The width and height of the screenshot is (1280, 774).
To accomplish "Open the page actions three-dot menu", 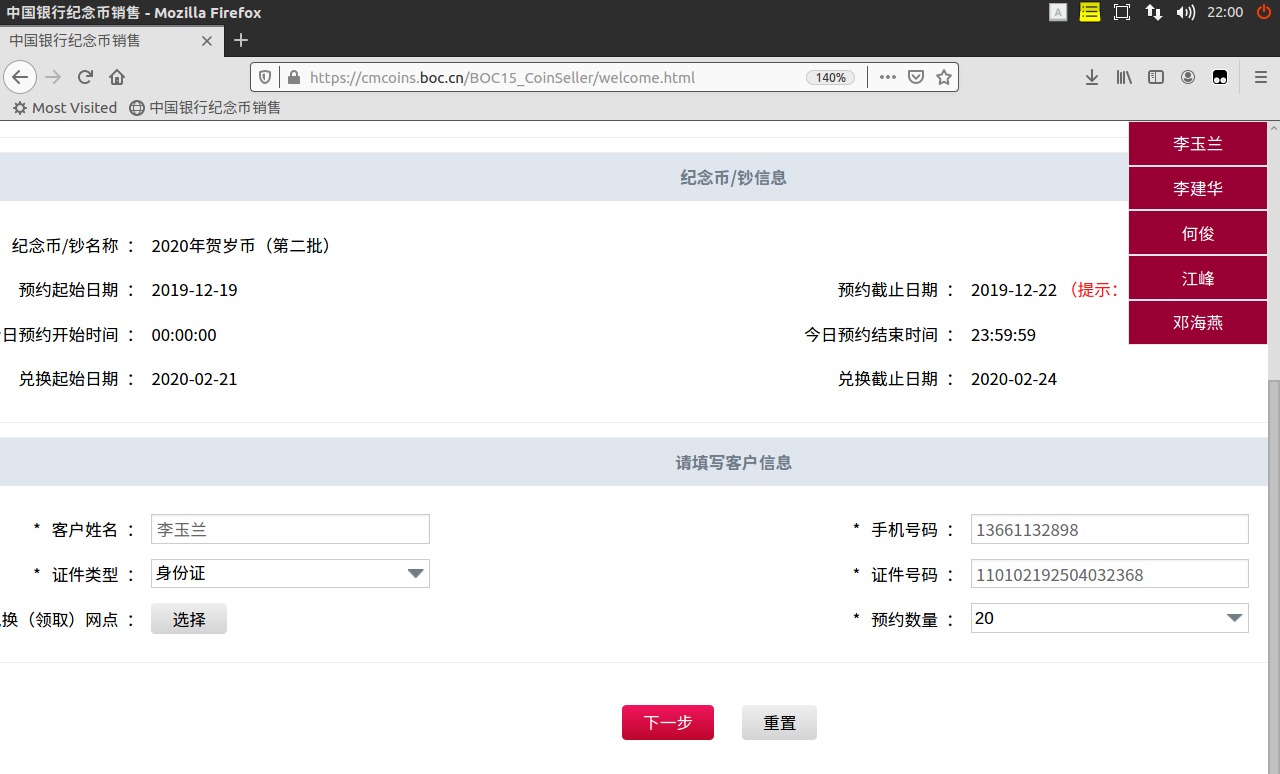I will pos(887,77).
